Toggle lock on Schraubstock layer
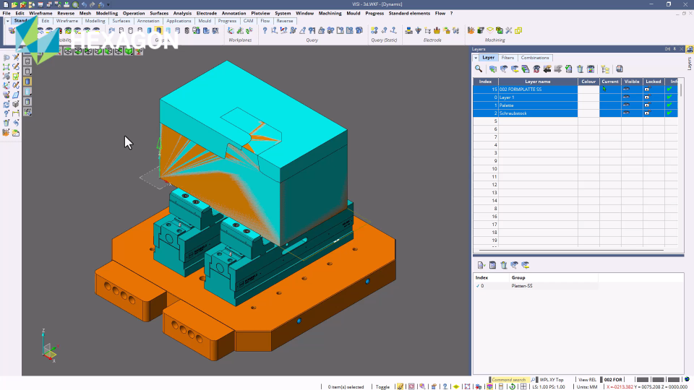This screenshot has width=694, height=390. pyautogui.click(x=647, y=113)
